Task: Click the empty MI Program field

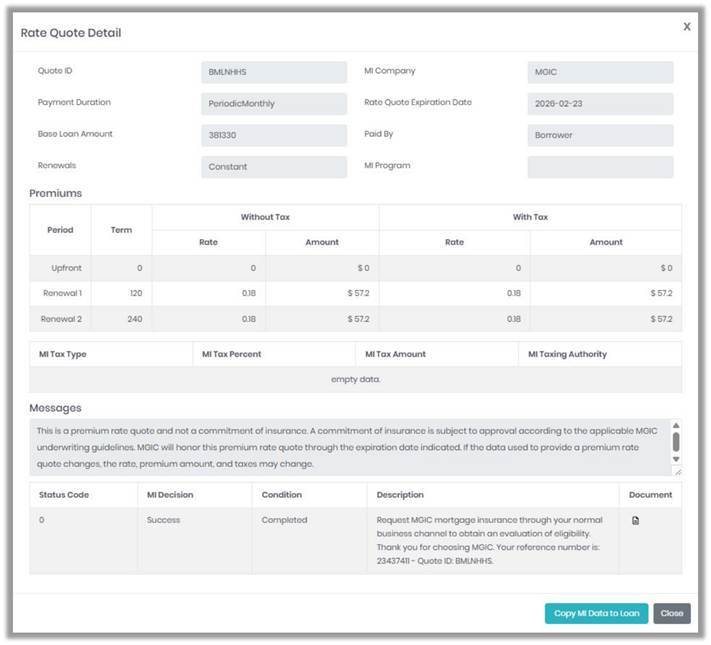Action: (x=600, y=167)
